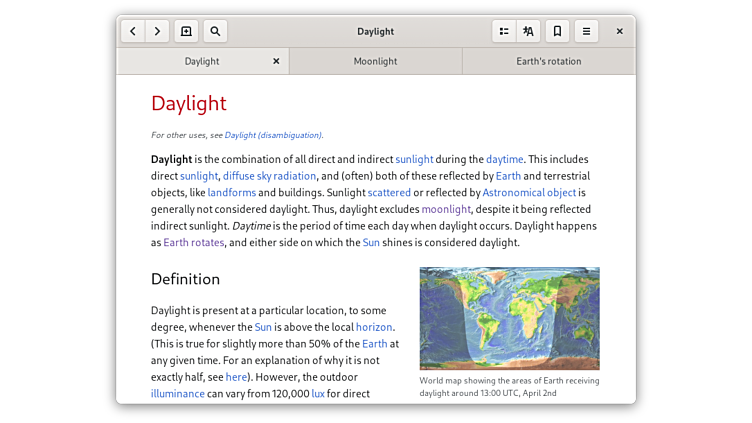Open the world daylight map image
This screenshot has width=752, height=423.
tap(509, 318)
